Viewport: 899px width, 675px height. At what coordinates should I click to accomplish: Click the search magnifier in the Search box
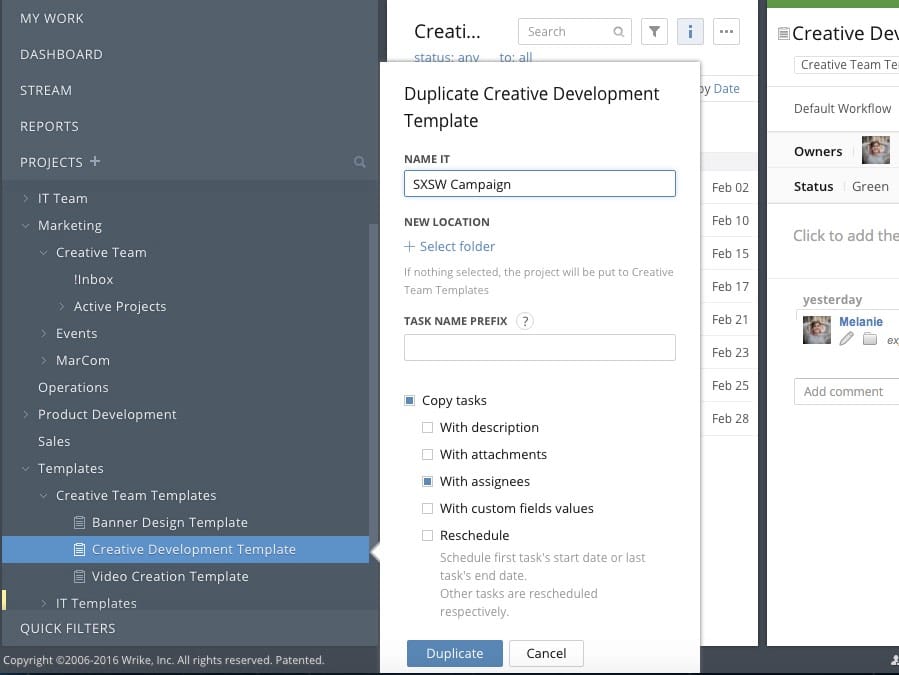pos(618,31)
